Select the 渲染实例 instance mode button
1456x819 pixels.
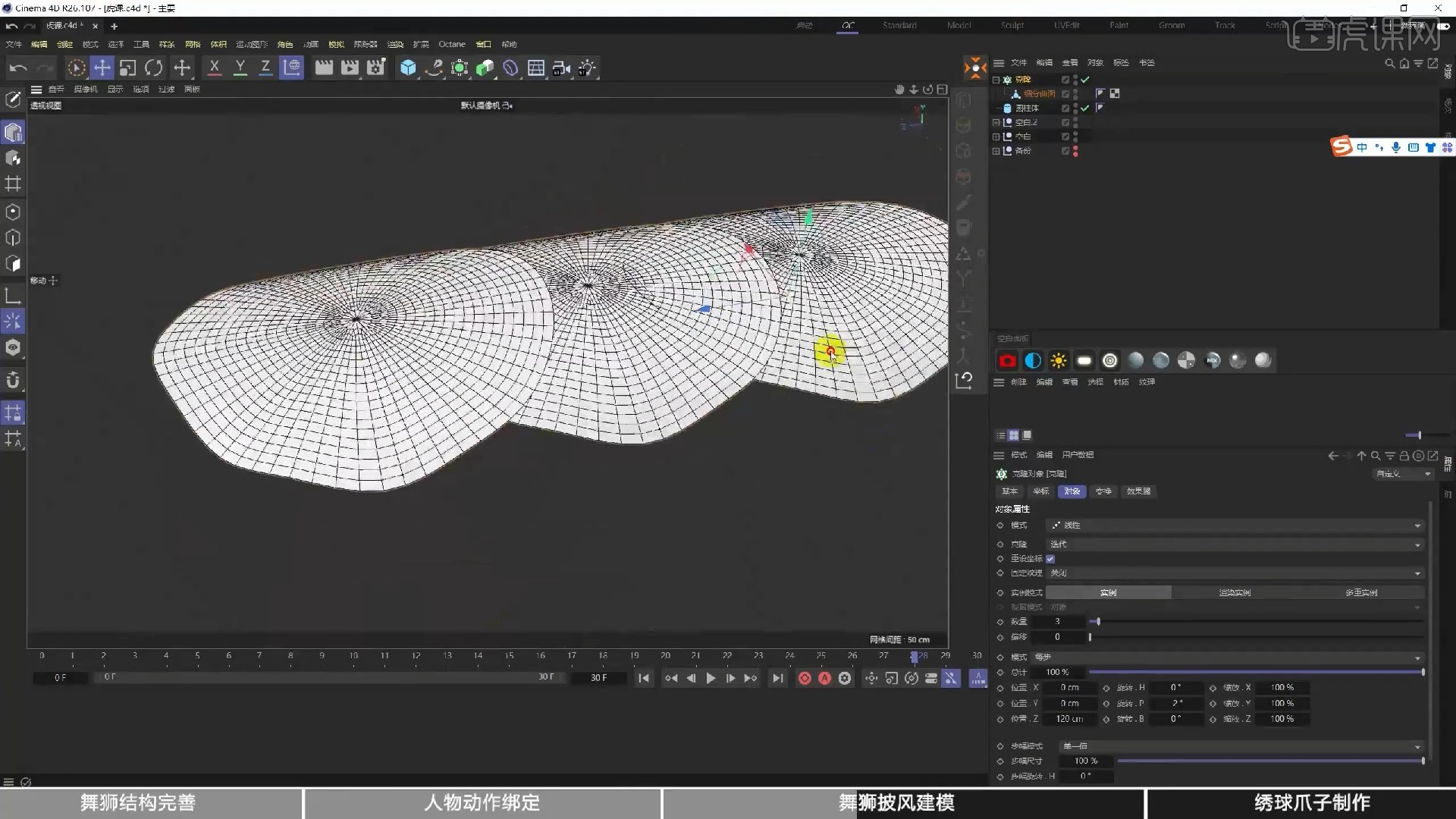1235,593
